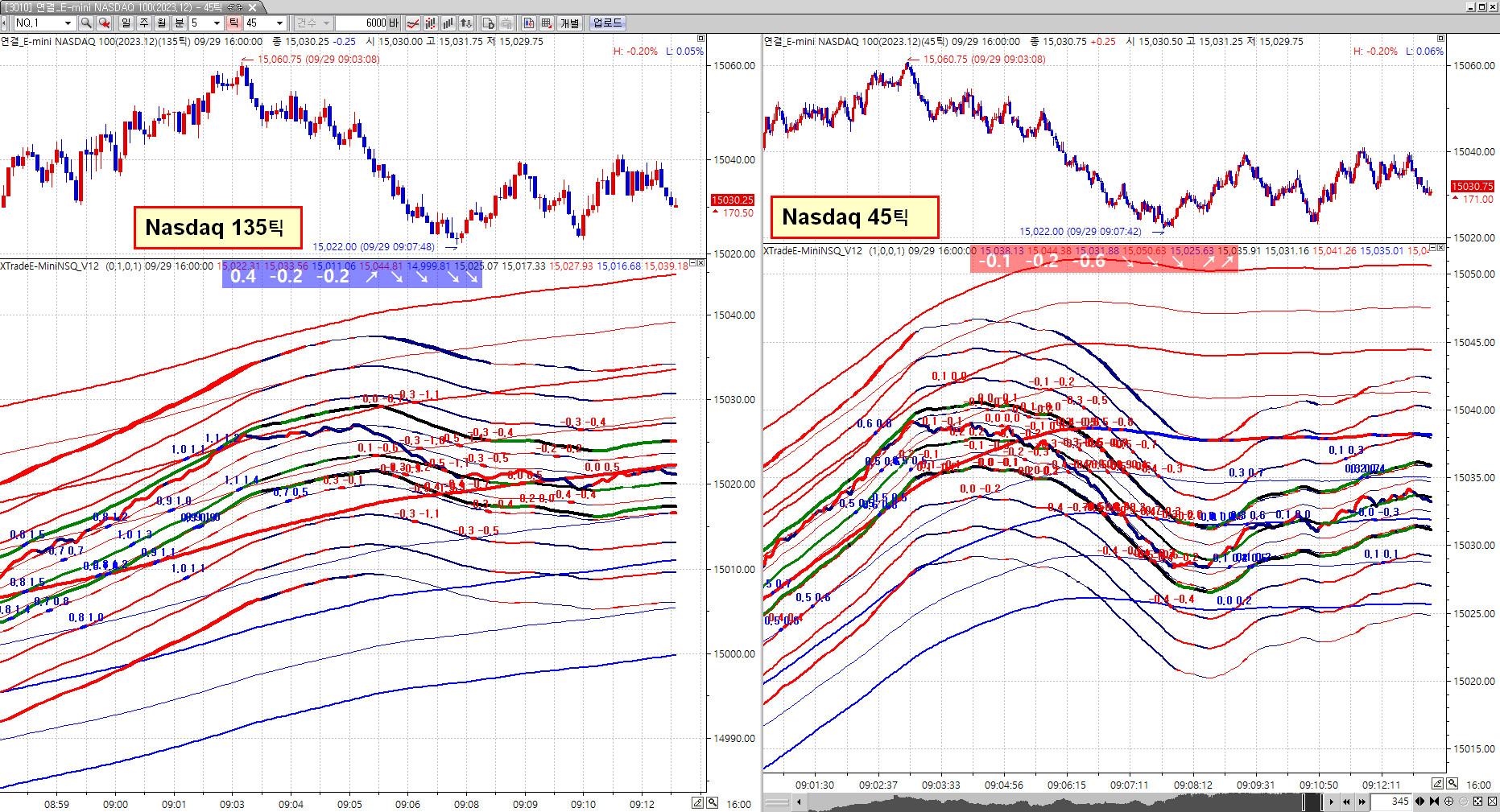
Task: Click the right chart zoom magnifier icon
Action: (x=1452, y=783)
